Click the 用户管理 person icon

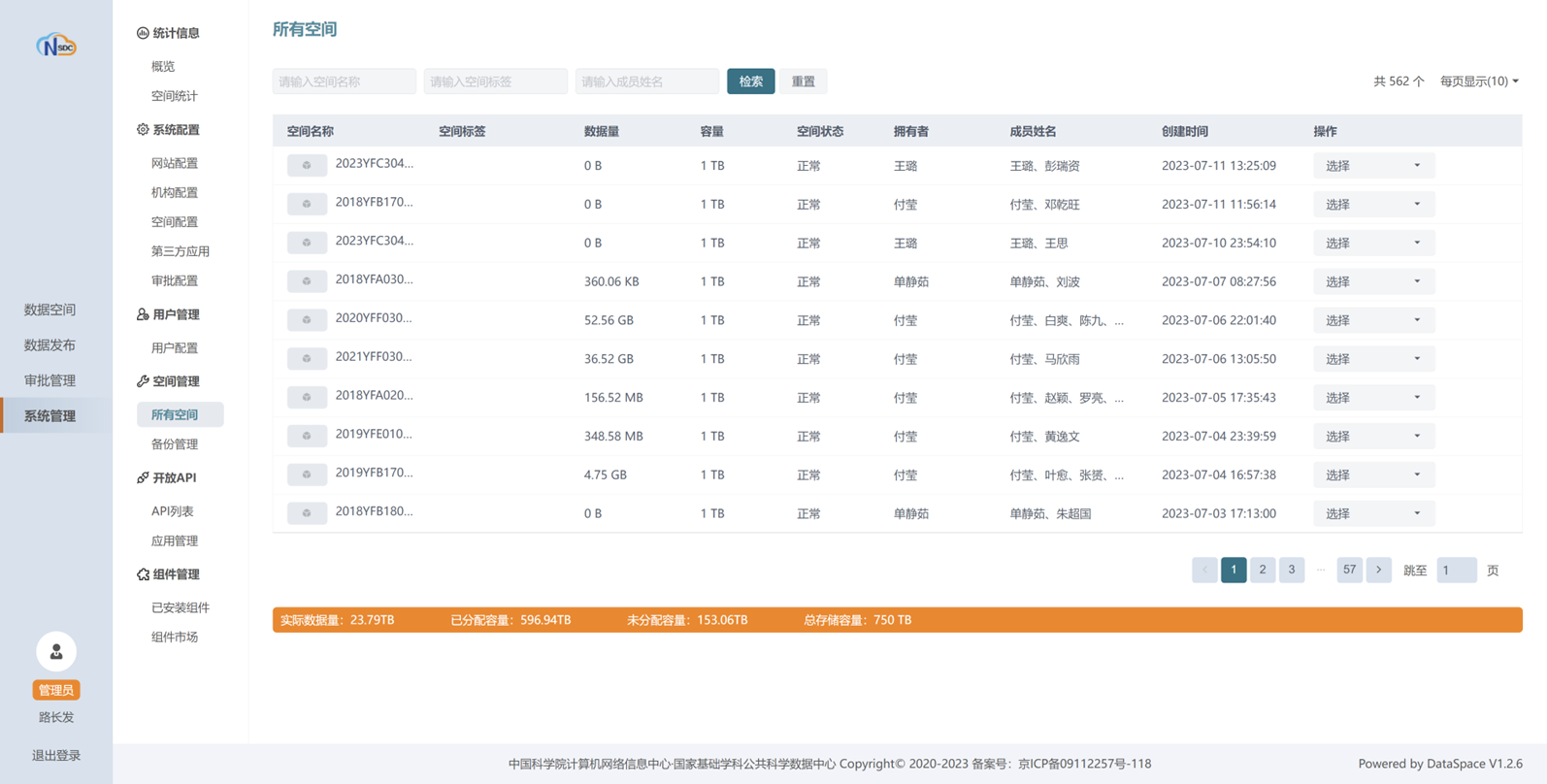tap(143, 314)
